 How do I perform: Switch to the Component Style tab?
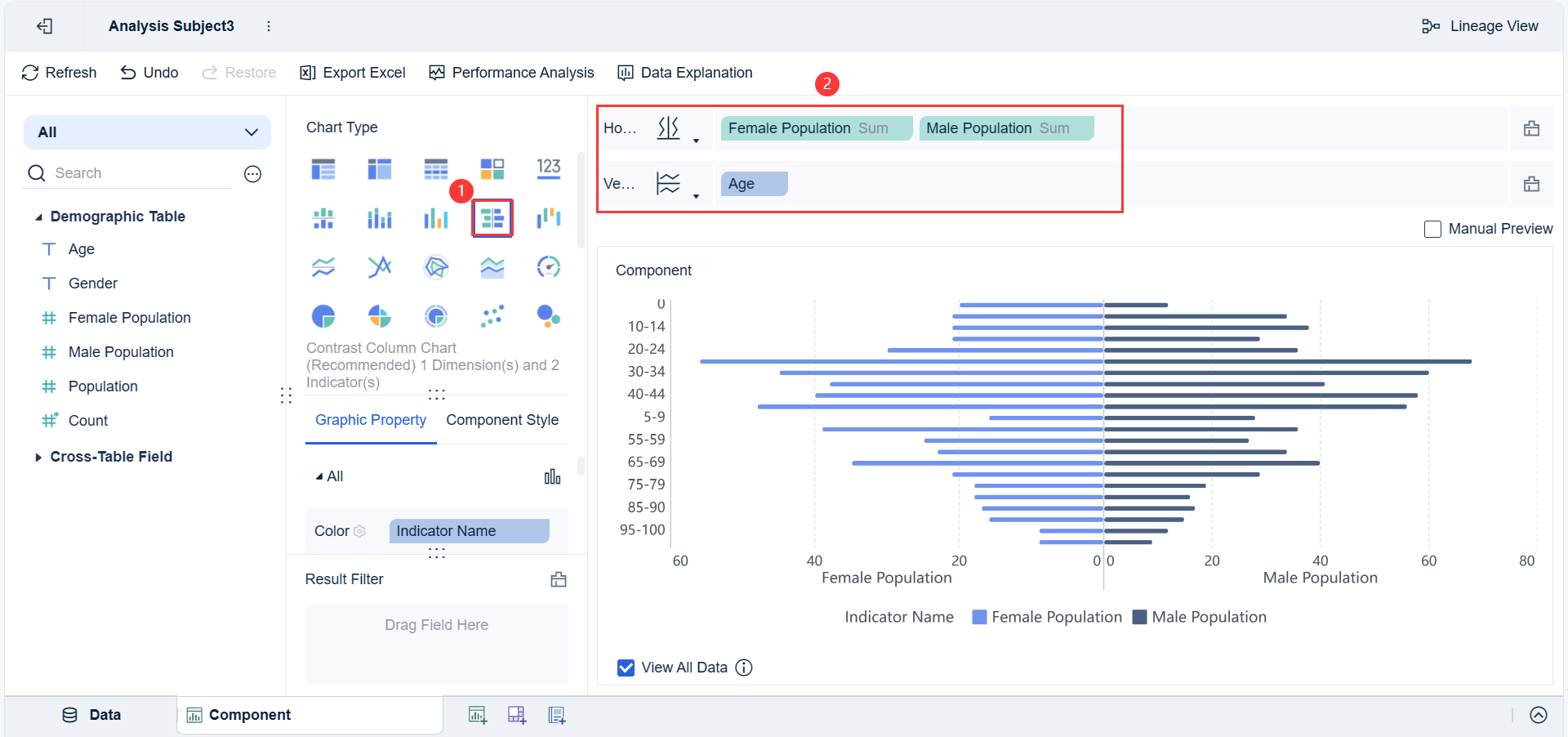pyautogui.click(x=502, y=420)
